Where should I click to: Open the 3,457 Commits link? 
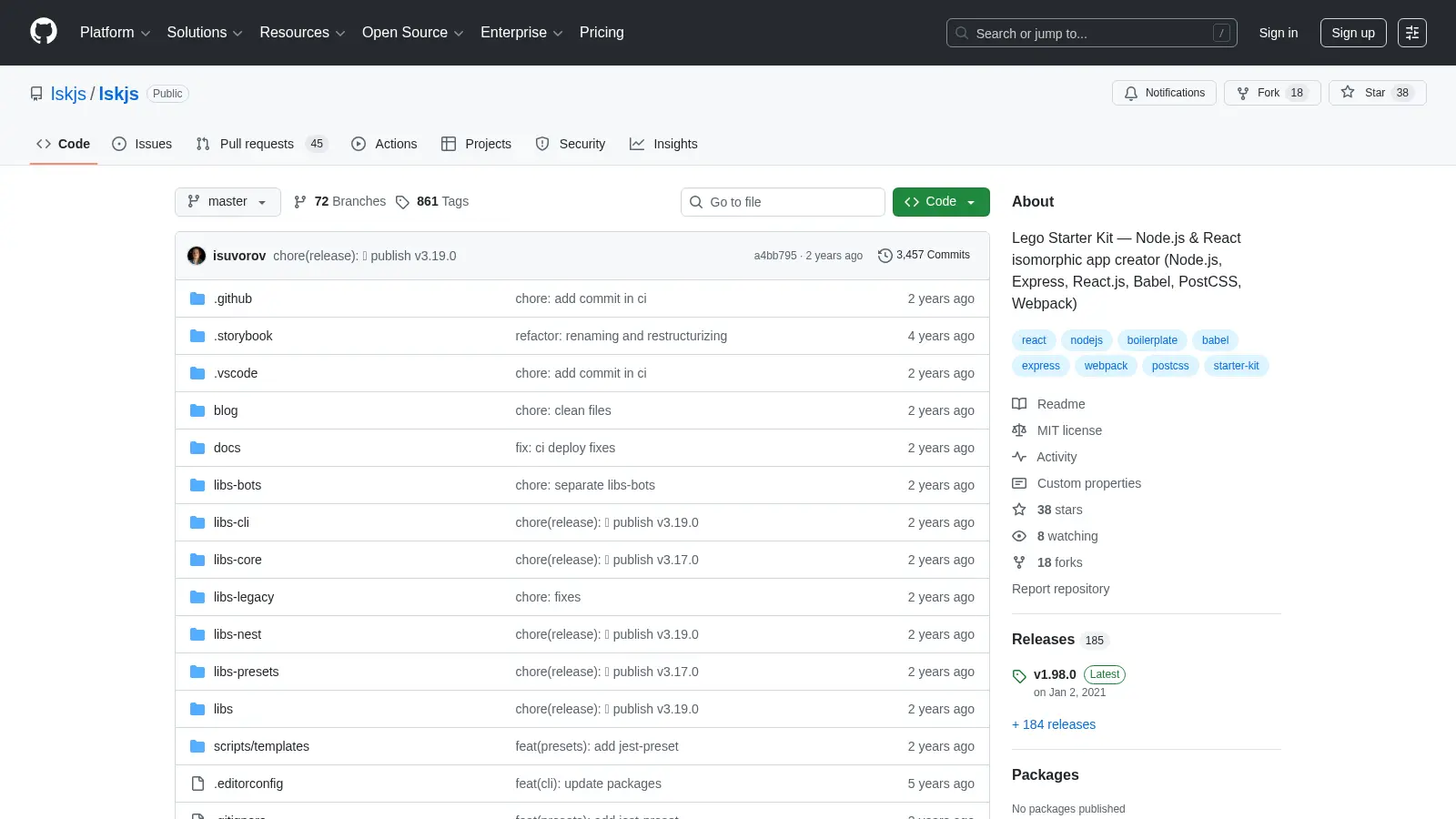pyautogui.click(x=924, y=256)
